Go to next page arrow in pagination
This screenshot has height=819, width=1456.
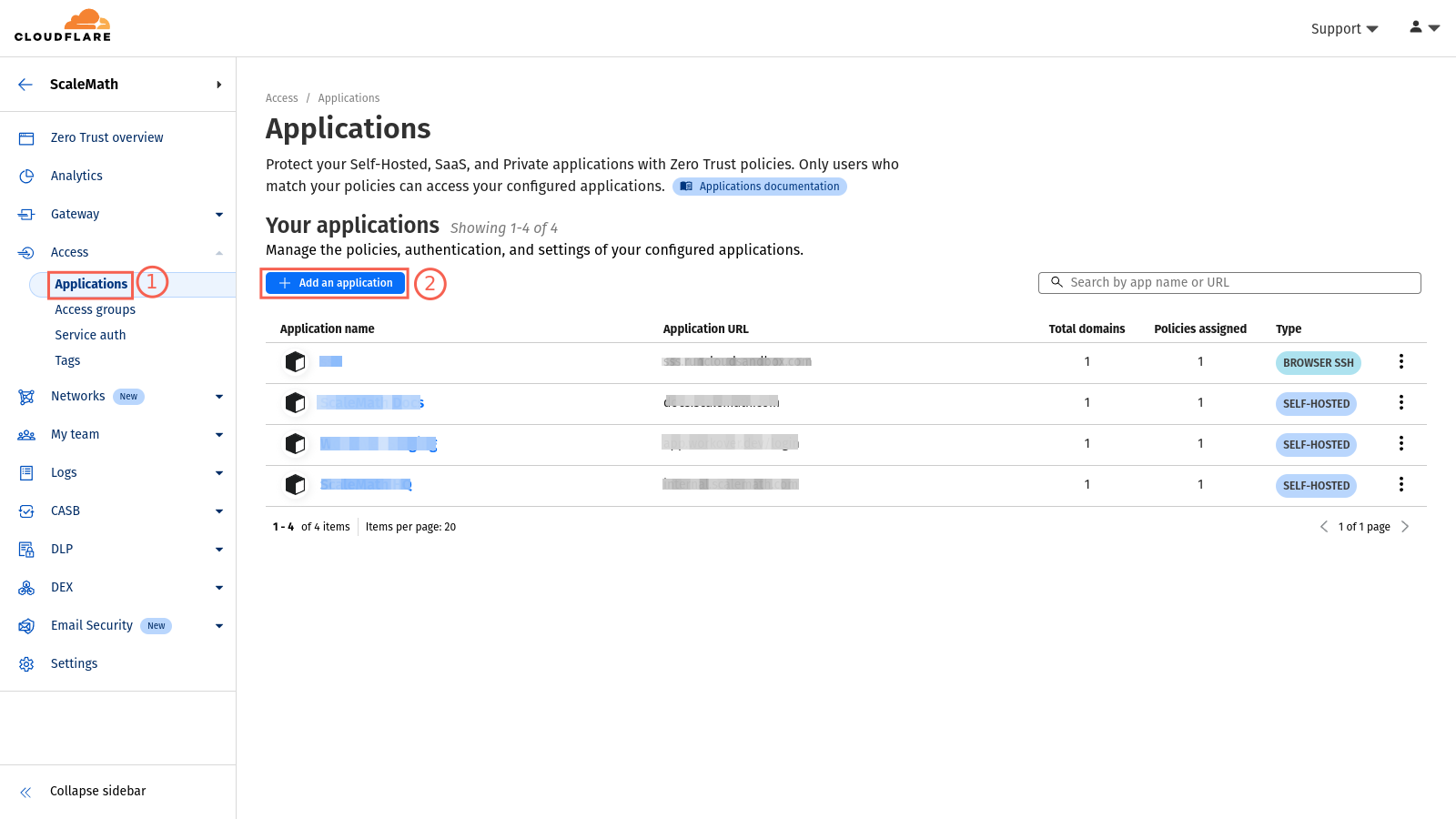(1405, 527)
